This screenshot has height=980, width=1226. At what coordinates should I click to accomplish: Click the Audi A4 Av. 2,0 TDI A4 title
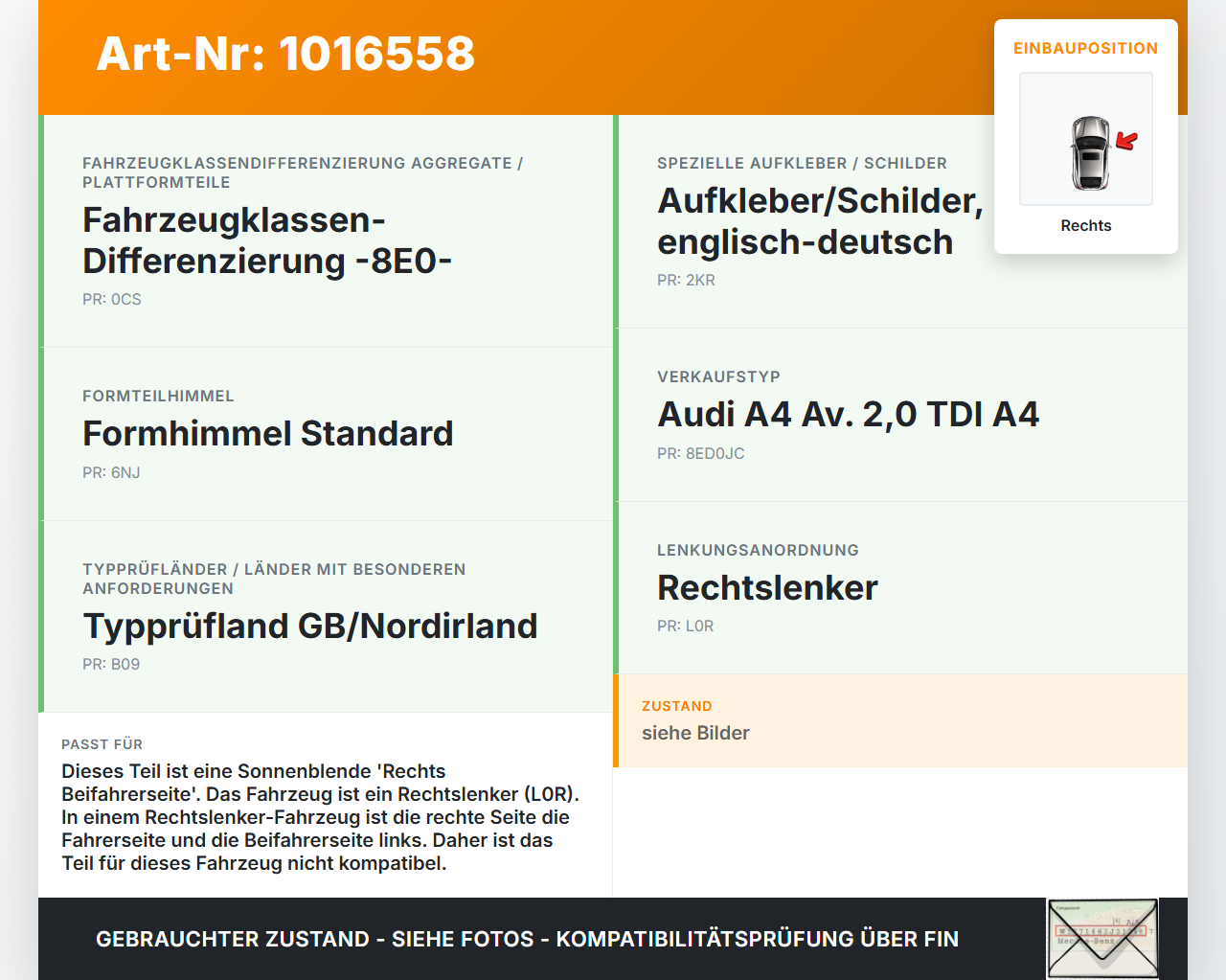(849, 414)
